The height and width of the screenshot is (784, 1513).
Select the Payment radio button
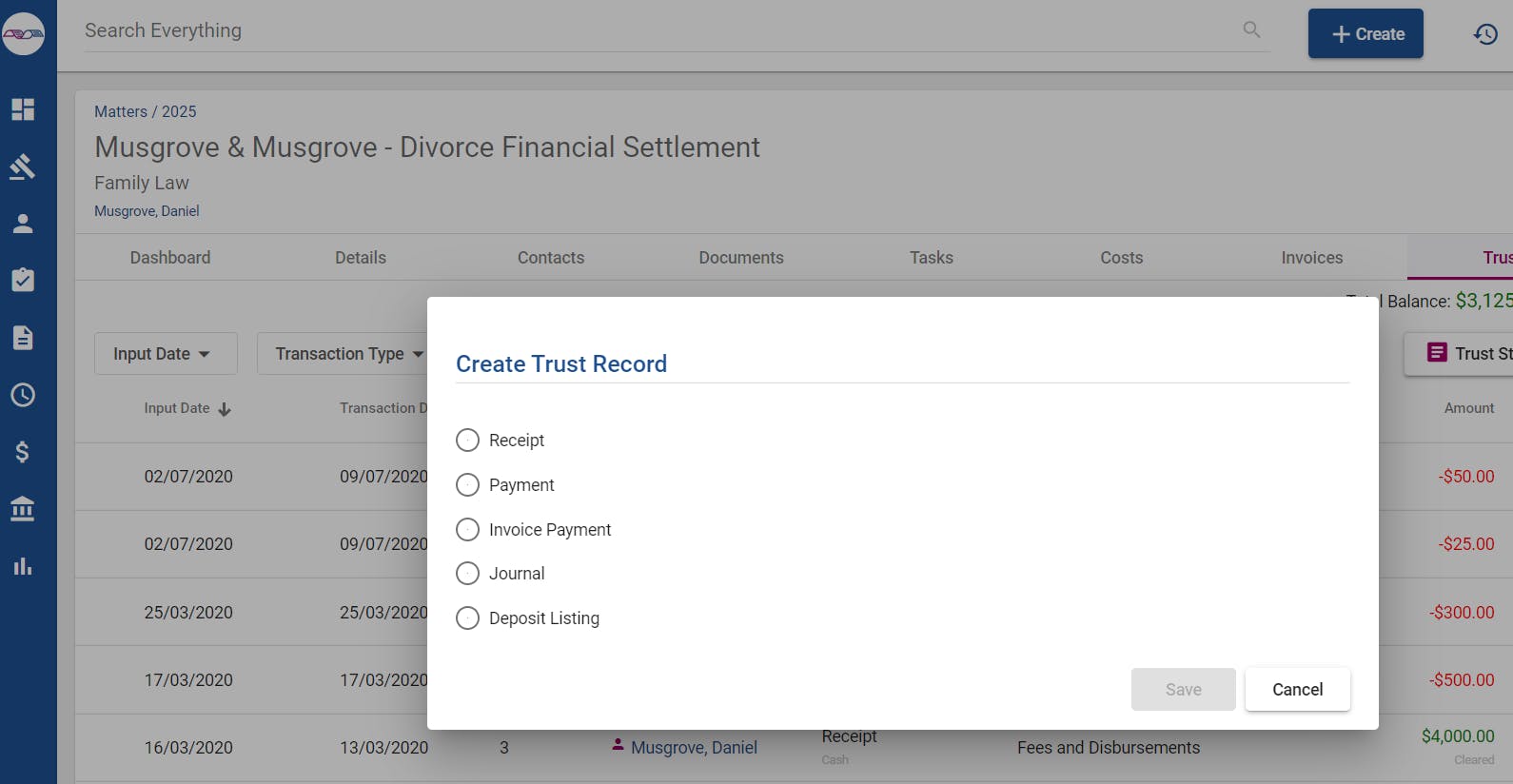pyautogui.click(x=467, y=485)
